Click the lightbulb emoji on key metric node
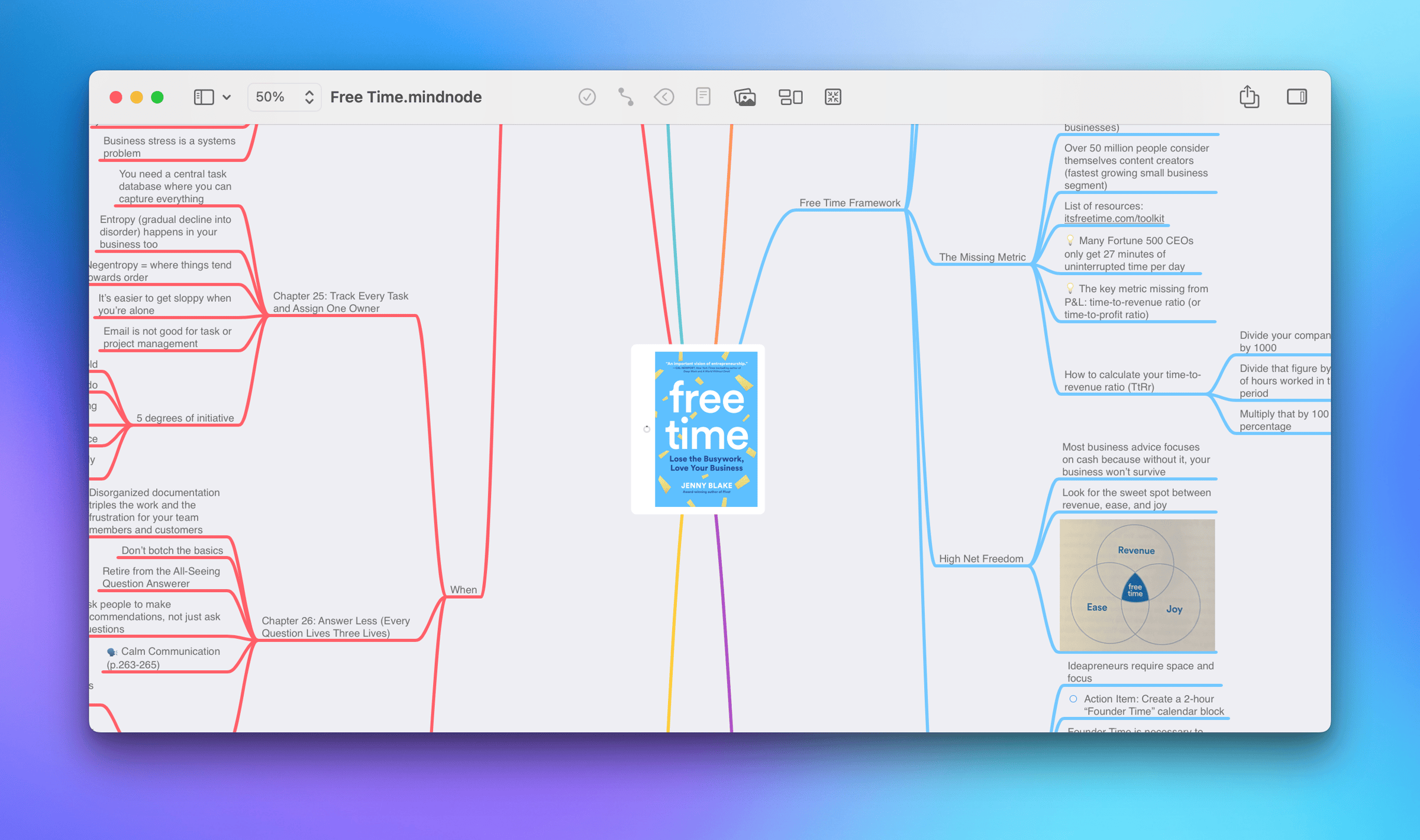This screenshot has width=1420, height=840. pyautogui.click(x=1070, y=288)
